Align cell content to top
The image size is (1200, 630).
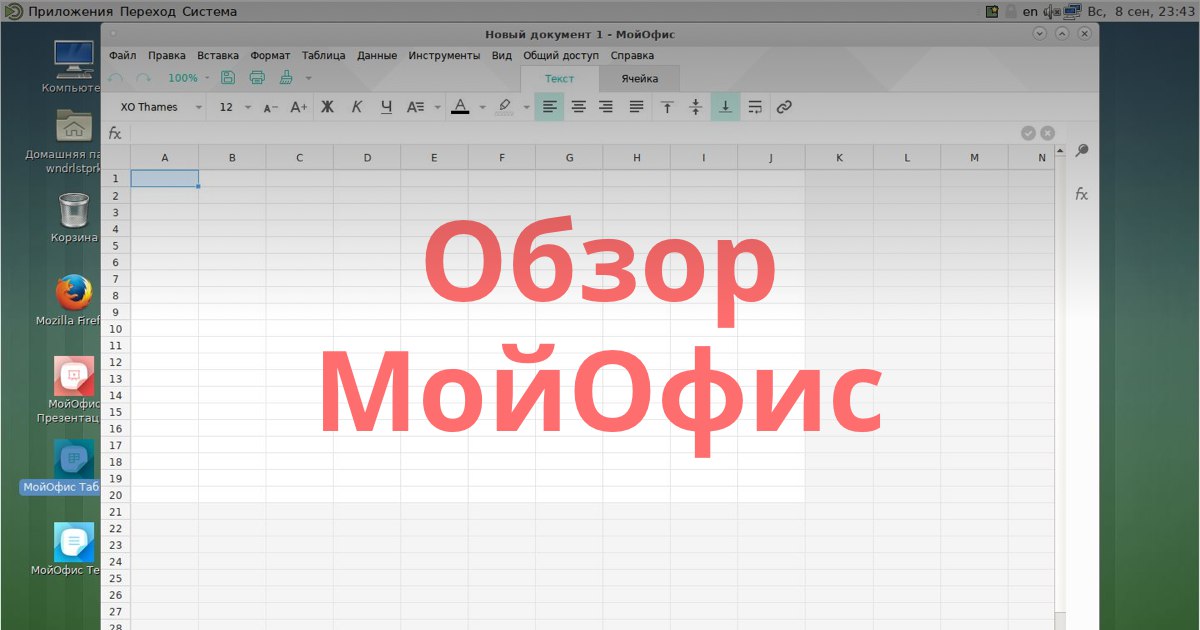pos(667,107)
